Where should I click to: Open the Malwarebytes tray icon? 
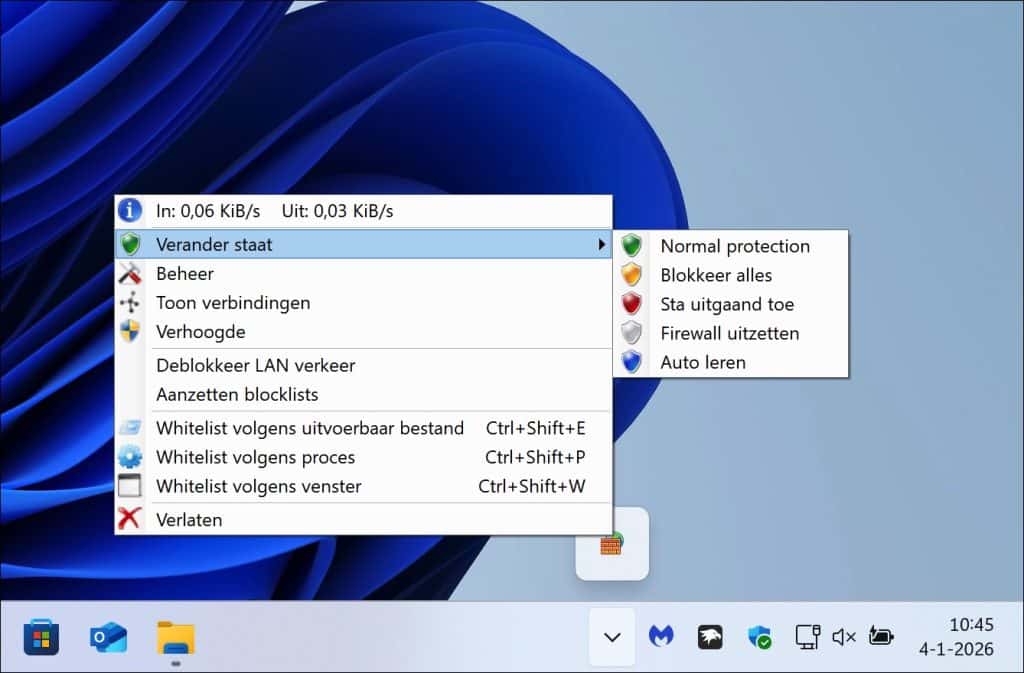(x=661, y=636)
